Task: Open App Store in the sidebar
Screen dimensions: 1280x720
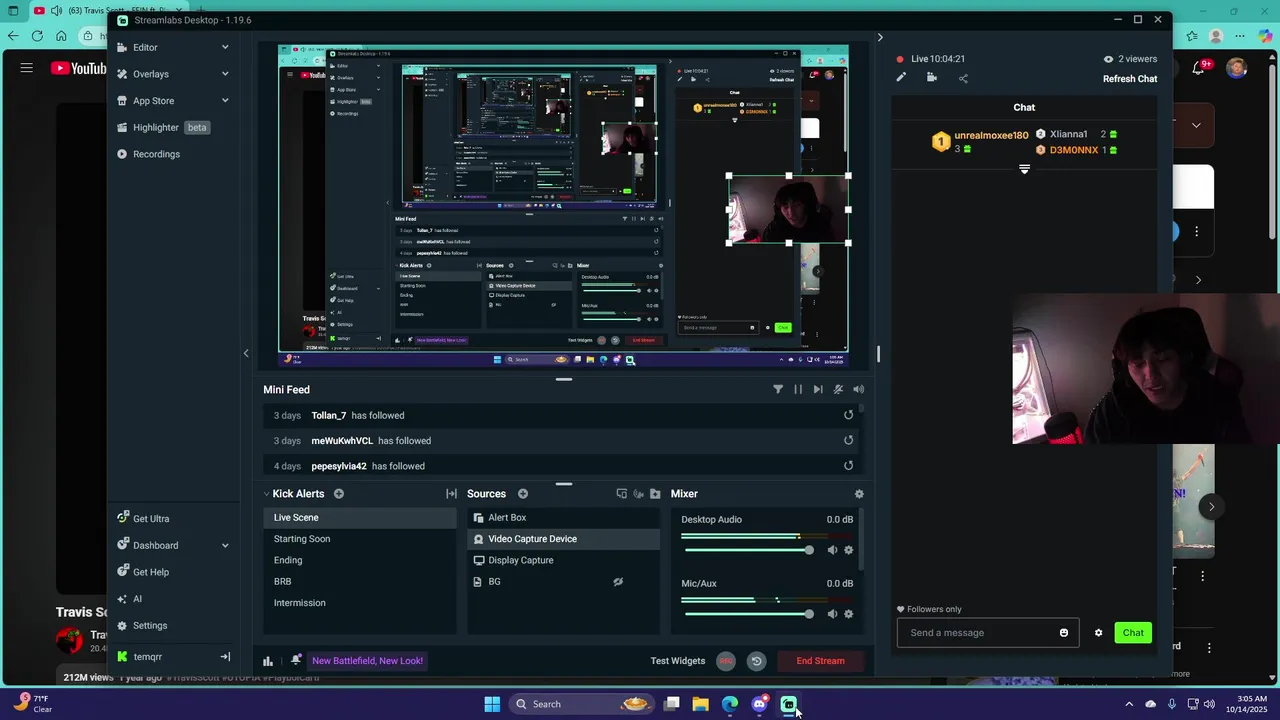Action: coord(153,101)
